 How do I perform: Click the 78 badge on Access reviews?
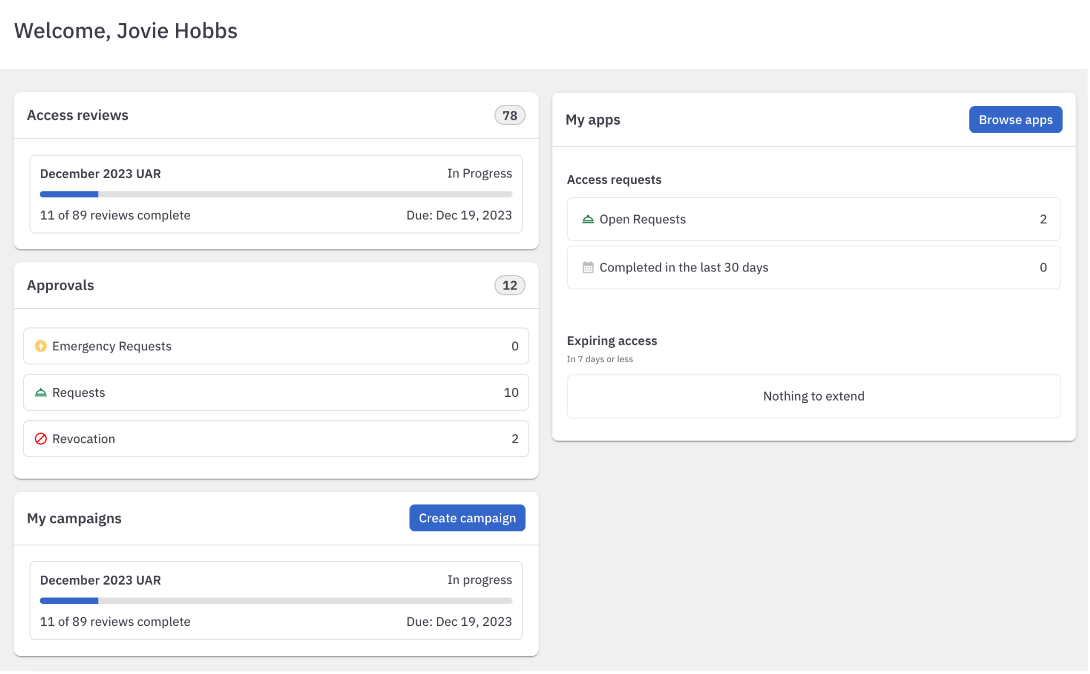[x=510, y=115]
